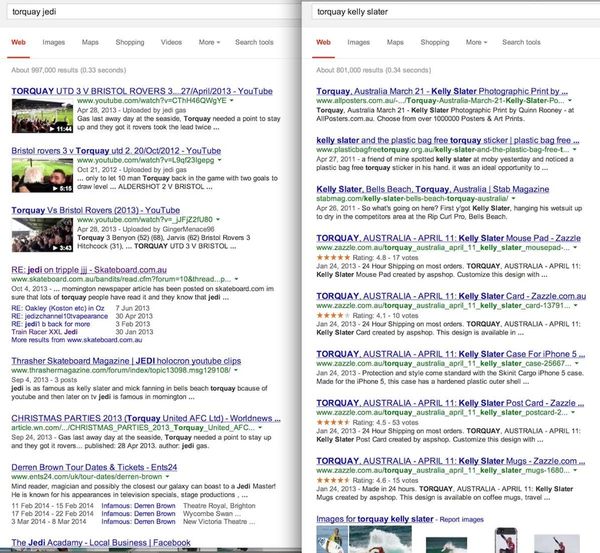
Task: Open 'RE: jedi on tripple jjj' Skateboard.com.au result
Action: click(89, 269)
